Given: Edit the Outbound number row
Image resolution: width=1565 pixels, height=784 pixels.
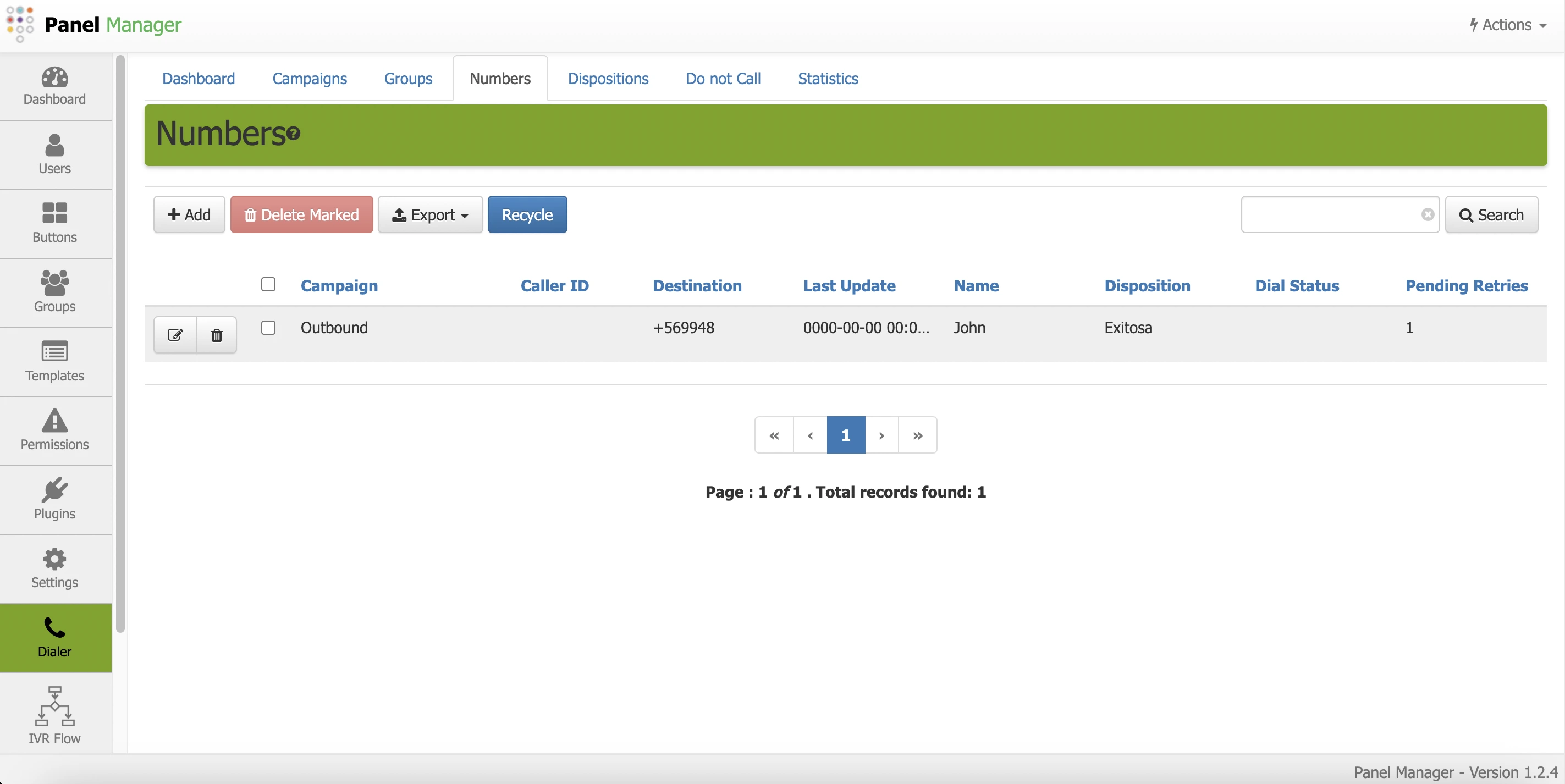Looking at the screenshot, I should click(x=175, y=335).
